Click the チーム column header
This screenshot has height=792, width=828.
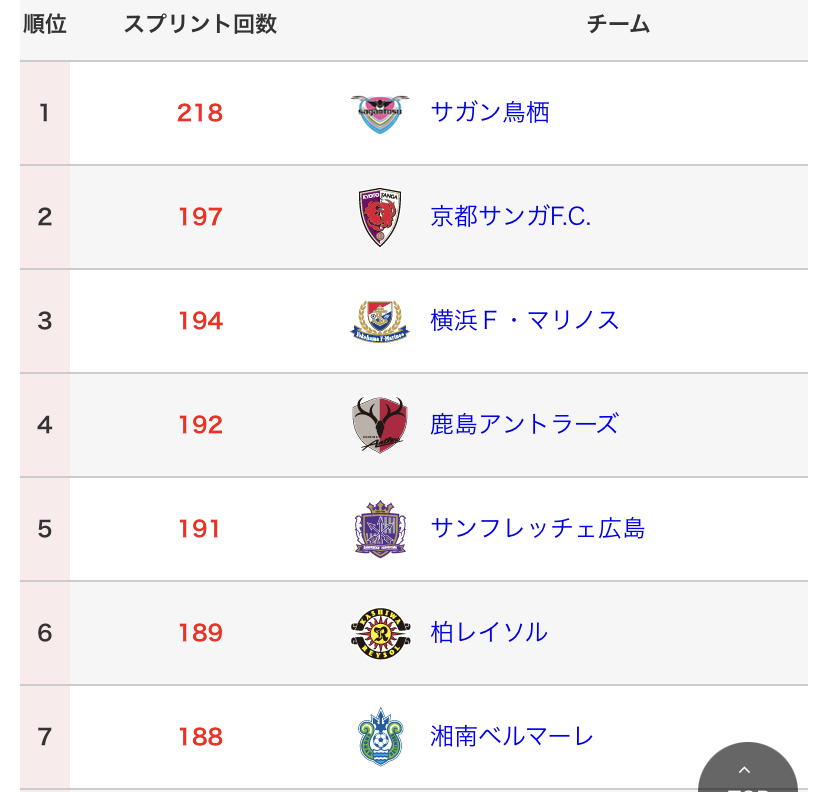point(618,24)
